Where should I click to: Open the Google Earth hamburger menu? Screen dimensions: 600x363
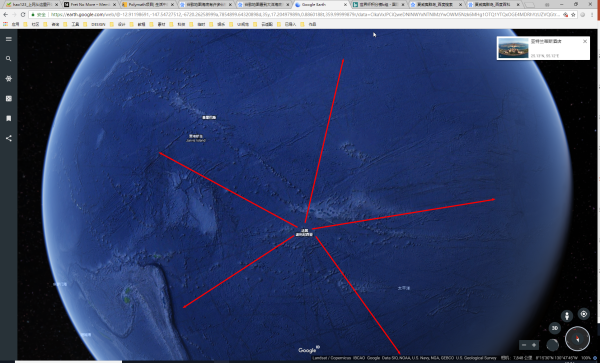pos(8,39)
